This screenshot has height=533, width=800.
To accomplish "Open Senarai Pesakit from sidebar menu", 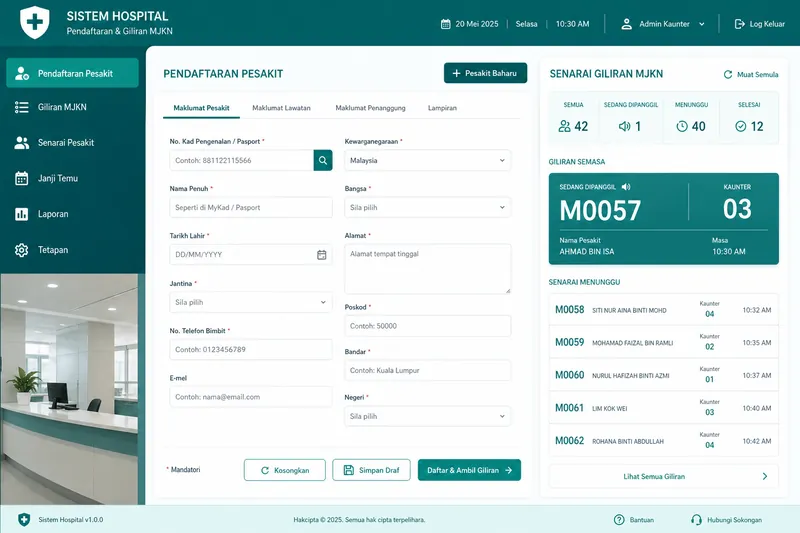I will [72, 143].
